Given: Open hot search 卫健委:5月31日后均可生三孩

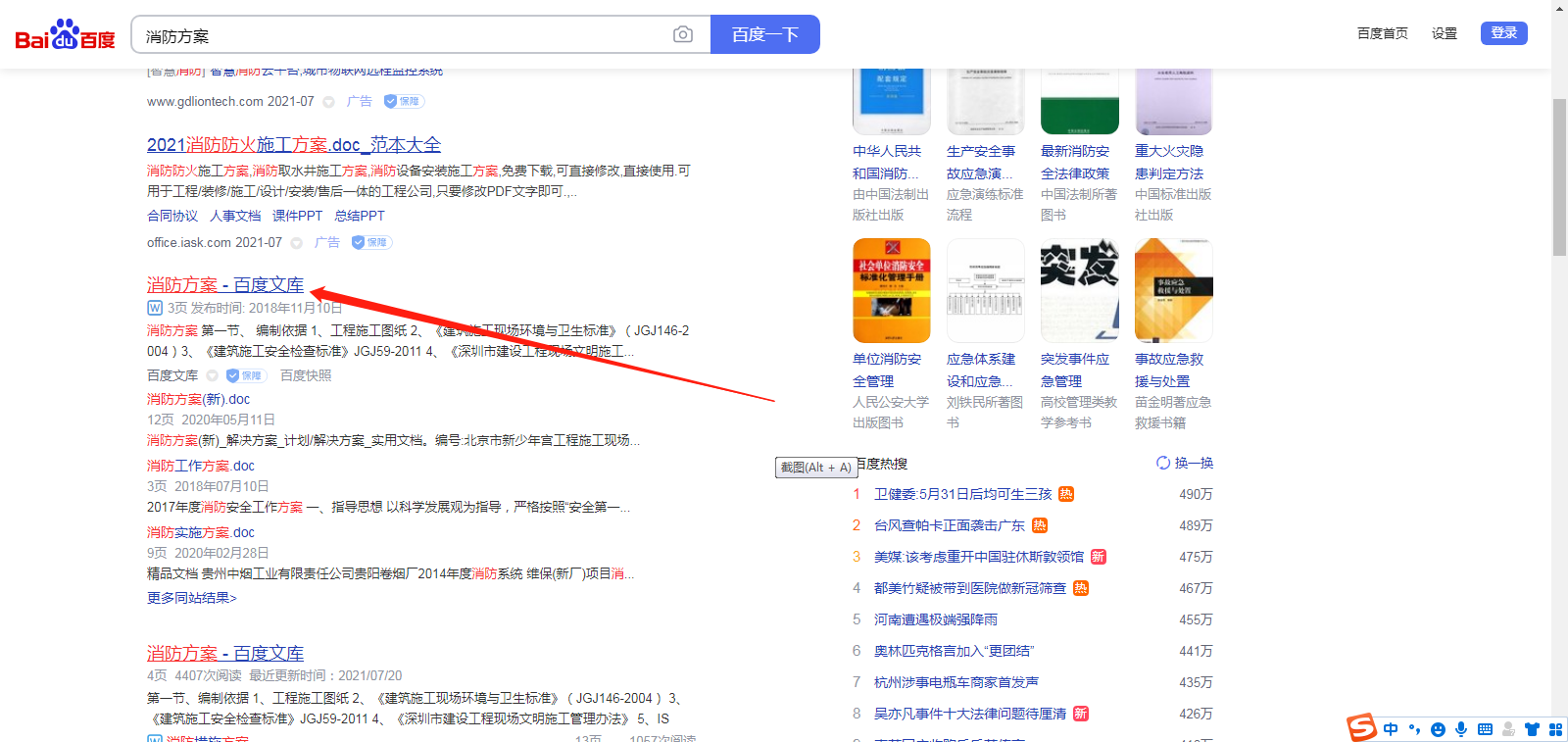Looking at the screenshot, I should coord(962,494).
